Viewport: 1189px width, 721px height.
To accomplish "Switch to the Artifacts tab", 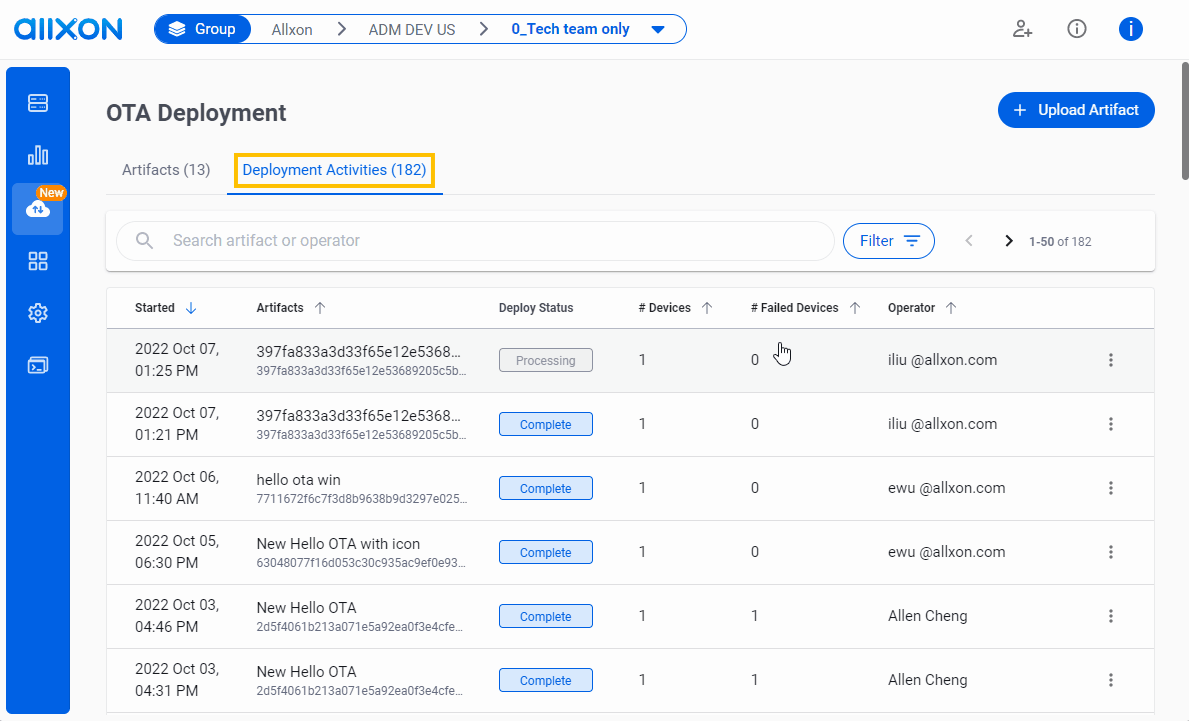I will [x=165, y=170].
